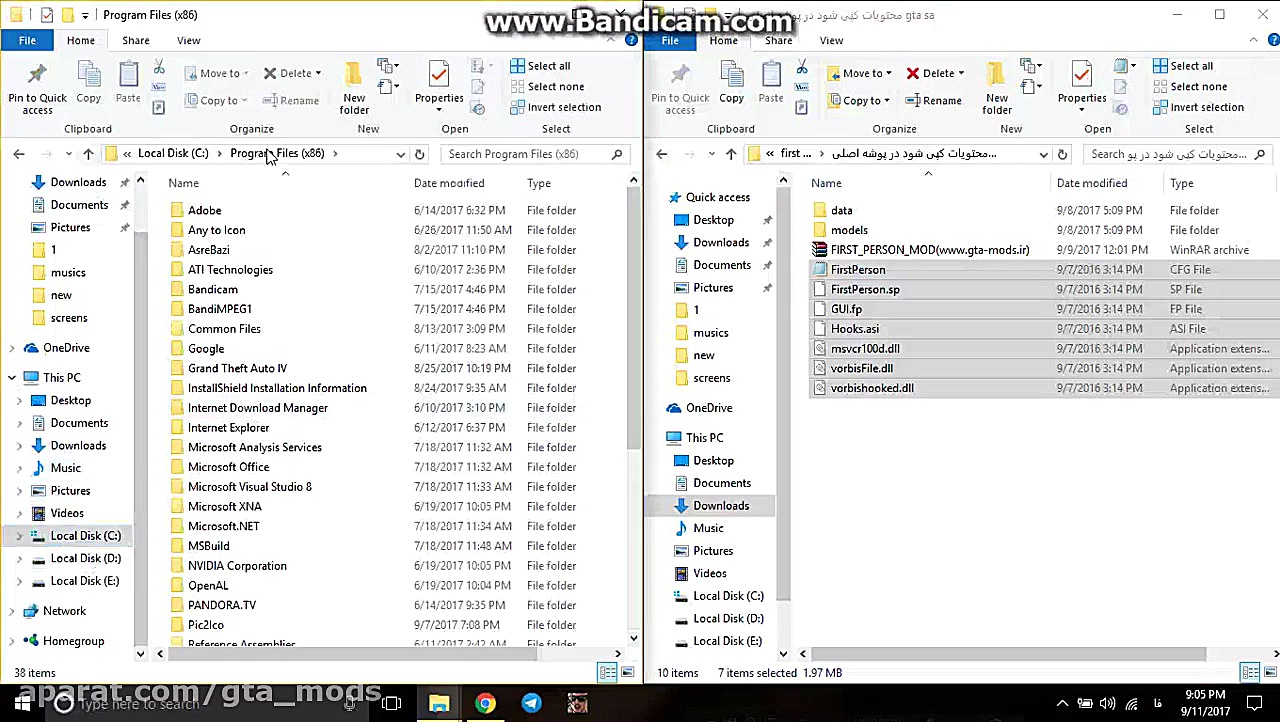Viewport: 1280px width, 722px height.
Task: Go back in gta sa window
Action: pyautogui.click(x=662, y=154)
